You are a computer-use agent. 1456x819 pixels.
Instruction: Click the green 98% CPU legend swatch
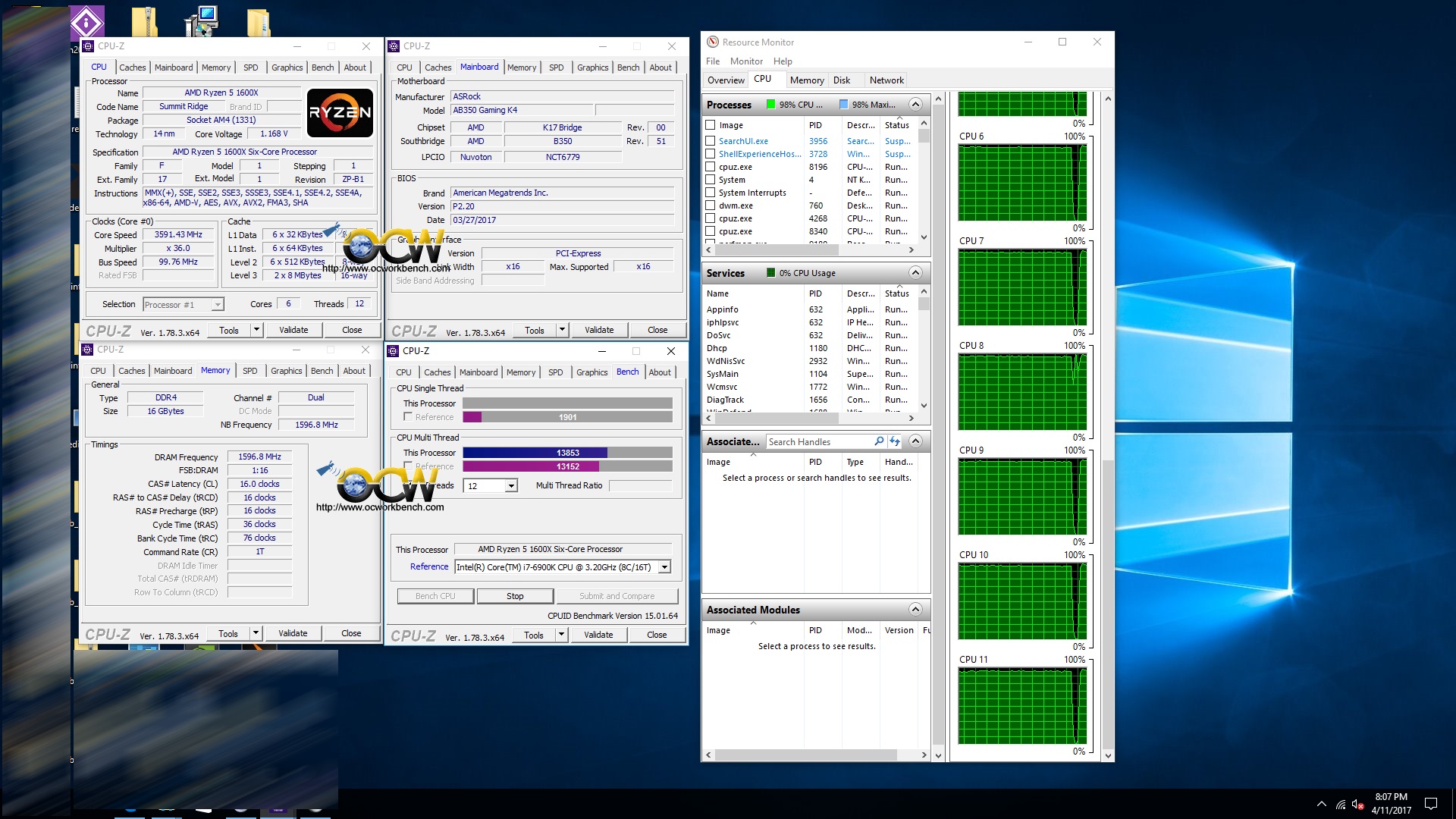(x=771, y=105)
